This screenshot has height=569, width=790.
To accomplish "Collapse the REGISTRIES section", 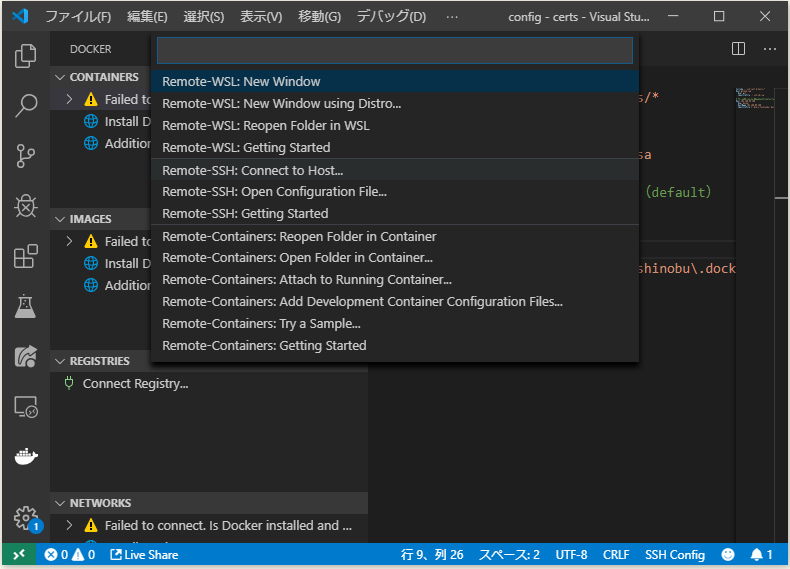I will [x=60, y=361].
